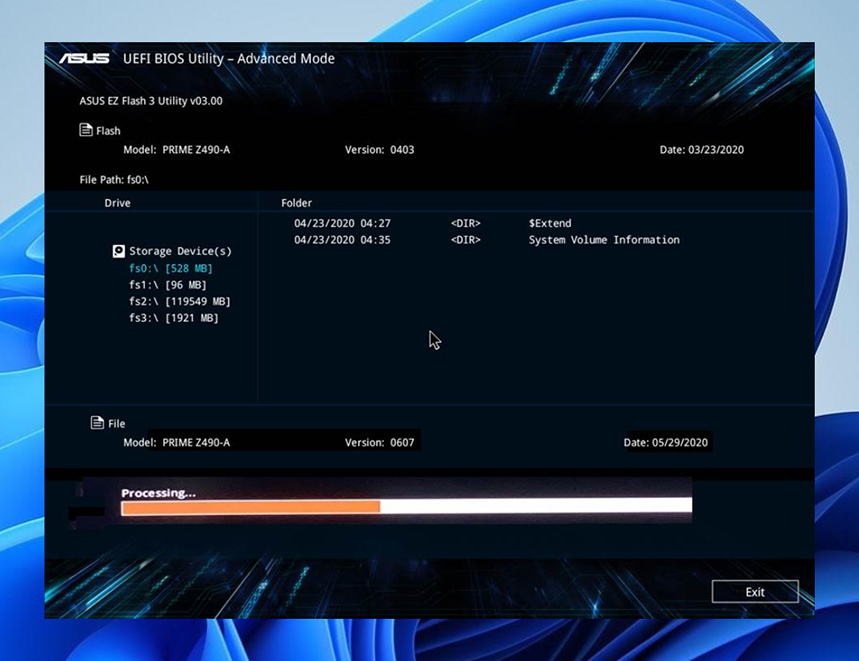Open the System Volume Information folder
This screenshot has width=859, height=661.
[604, 240]
